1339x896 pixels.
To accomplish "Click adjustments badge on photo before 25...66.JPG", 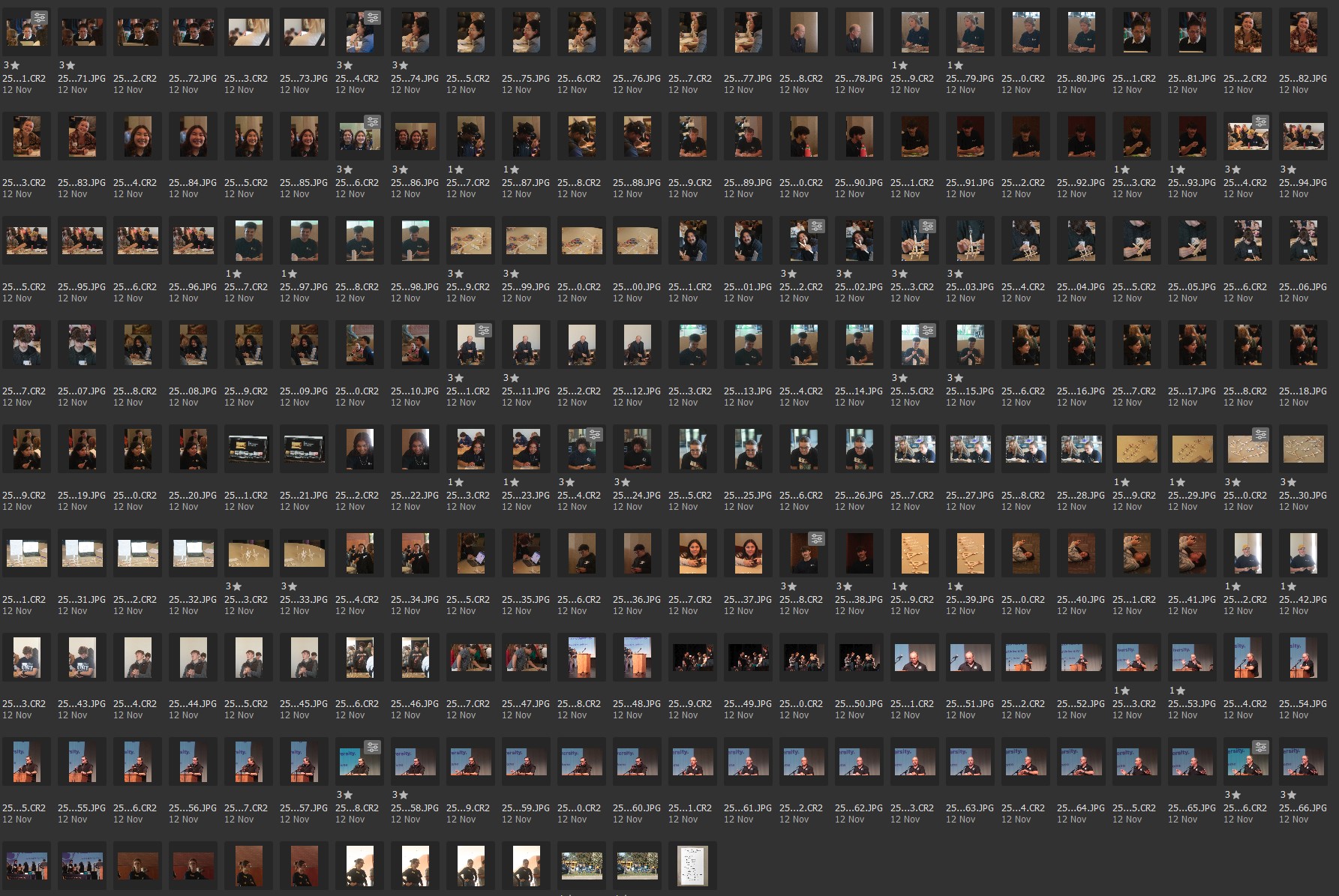I will (1260, 747).
